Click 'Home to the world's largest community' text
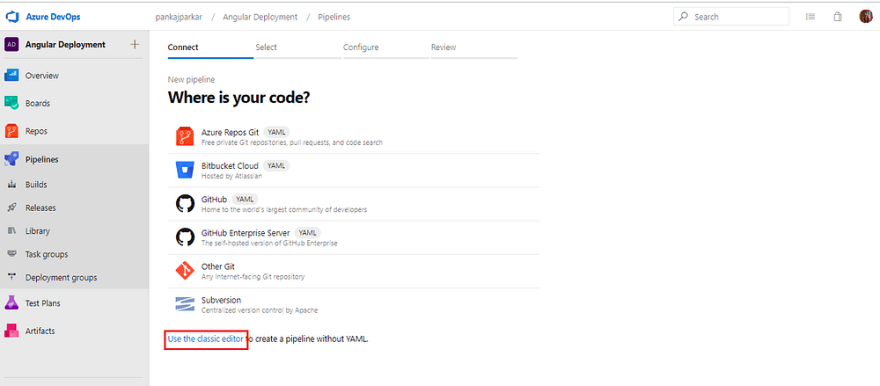The image size is (880, 386). [284, 209]
